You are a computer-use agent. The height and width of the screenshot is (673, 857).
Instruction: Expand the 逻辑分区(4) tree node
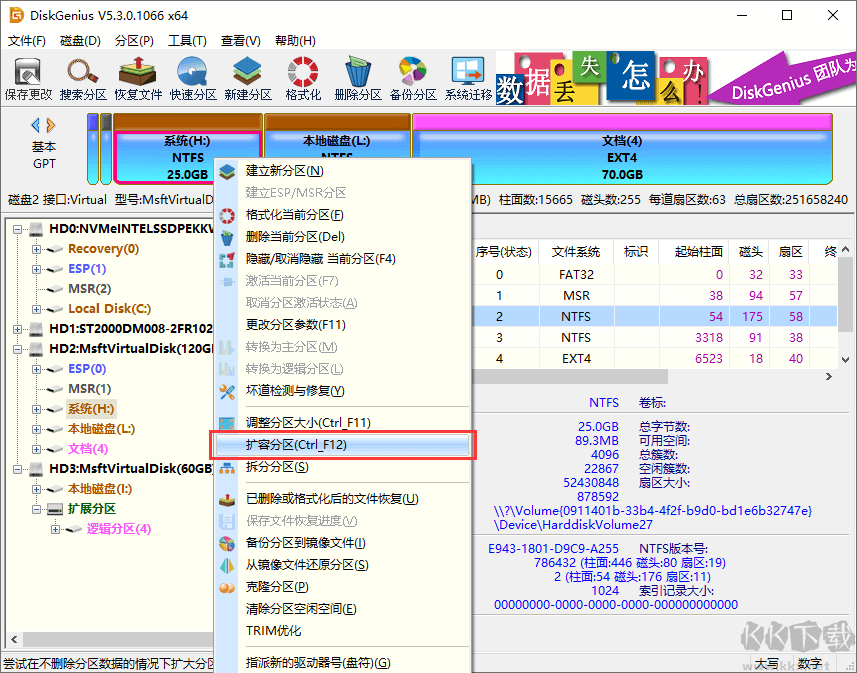click(55, 529)
